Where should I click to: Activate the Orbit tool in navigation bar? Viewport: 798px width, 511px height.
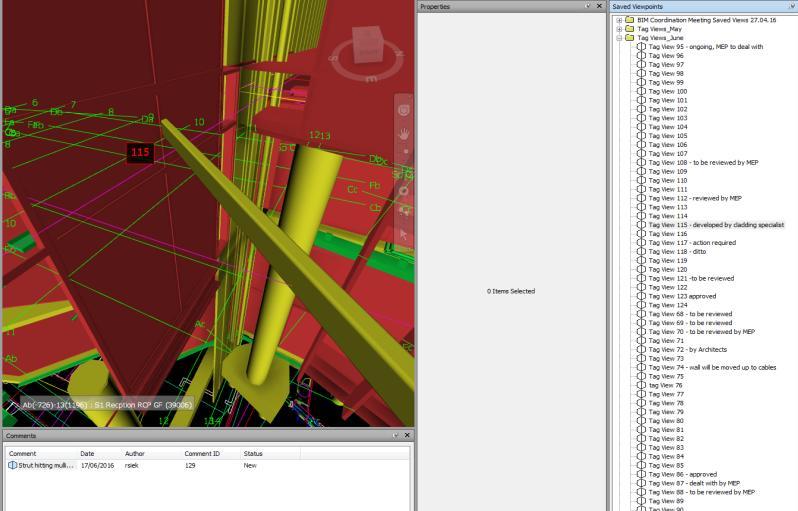point(404,191)
